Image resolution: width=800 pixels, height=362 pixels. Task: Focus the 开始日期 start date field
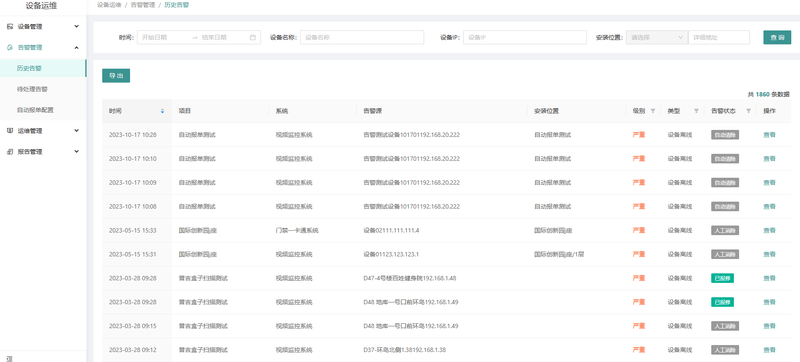click(163, 37)
